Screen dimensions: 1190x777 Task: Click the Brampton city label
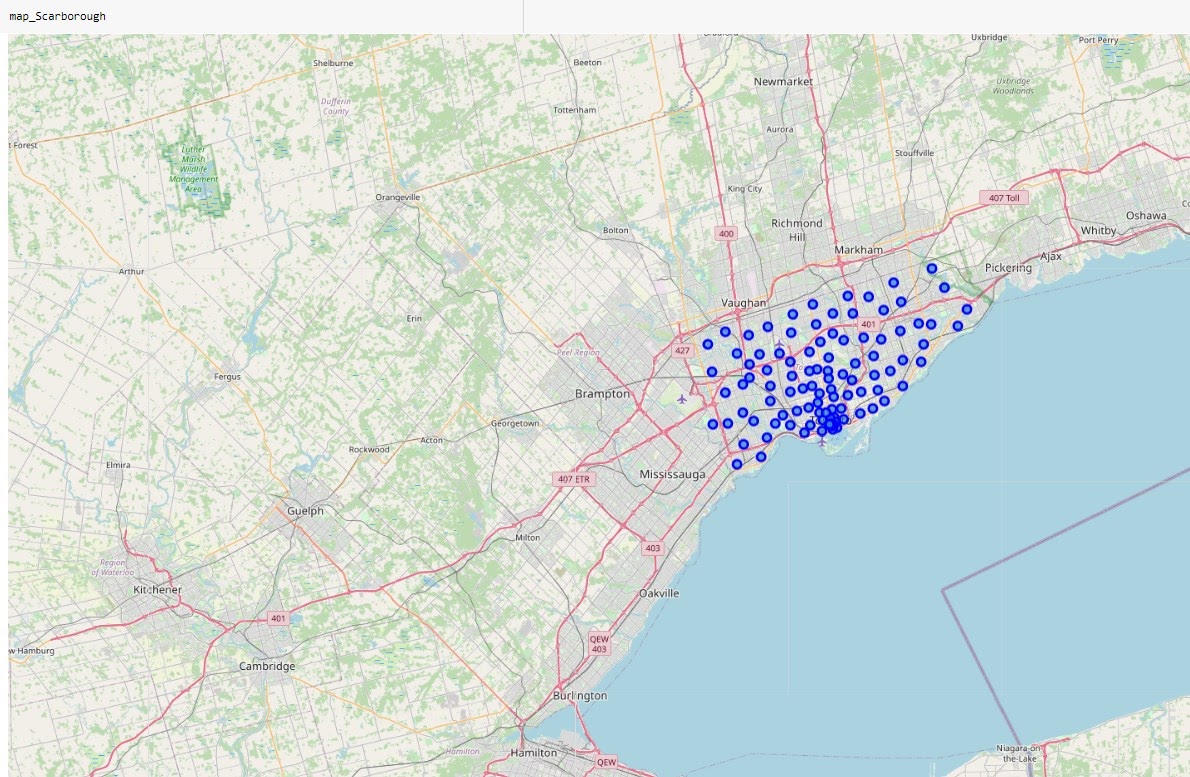pyautogui.click(x=603, y=394)
